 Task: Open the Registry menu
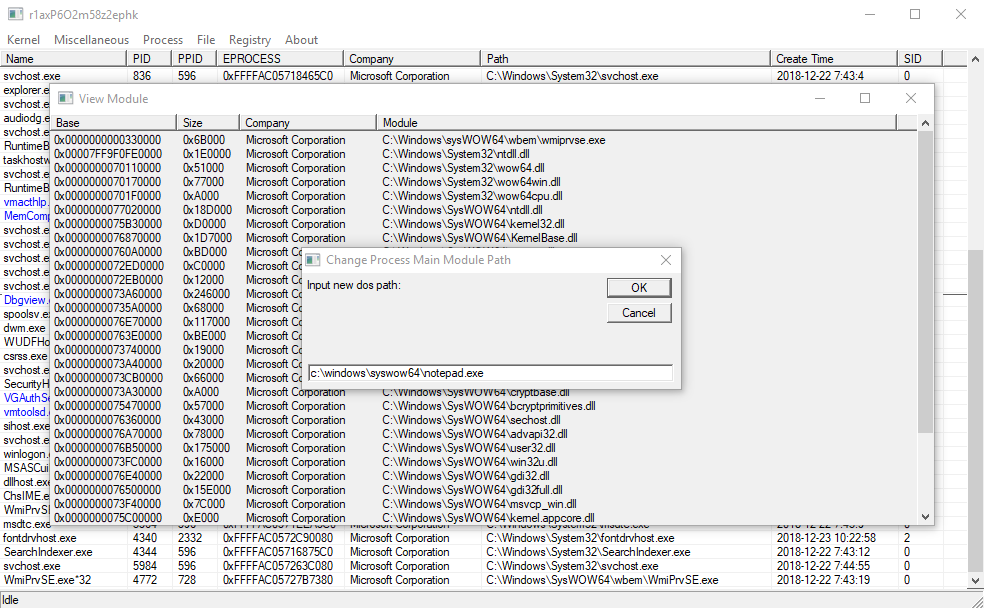click(250, 40)
